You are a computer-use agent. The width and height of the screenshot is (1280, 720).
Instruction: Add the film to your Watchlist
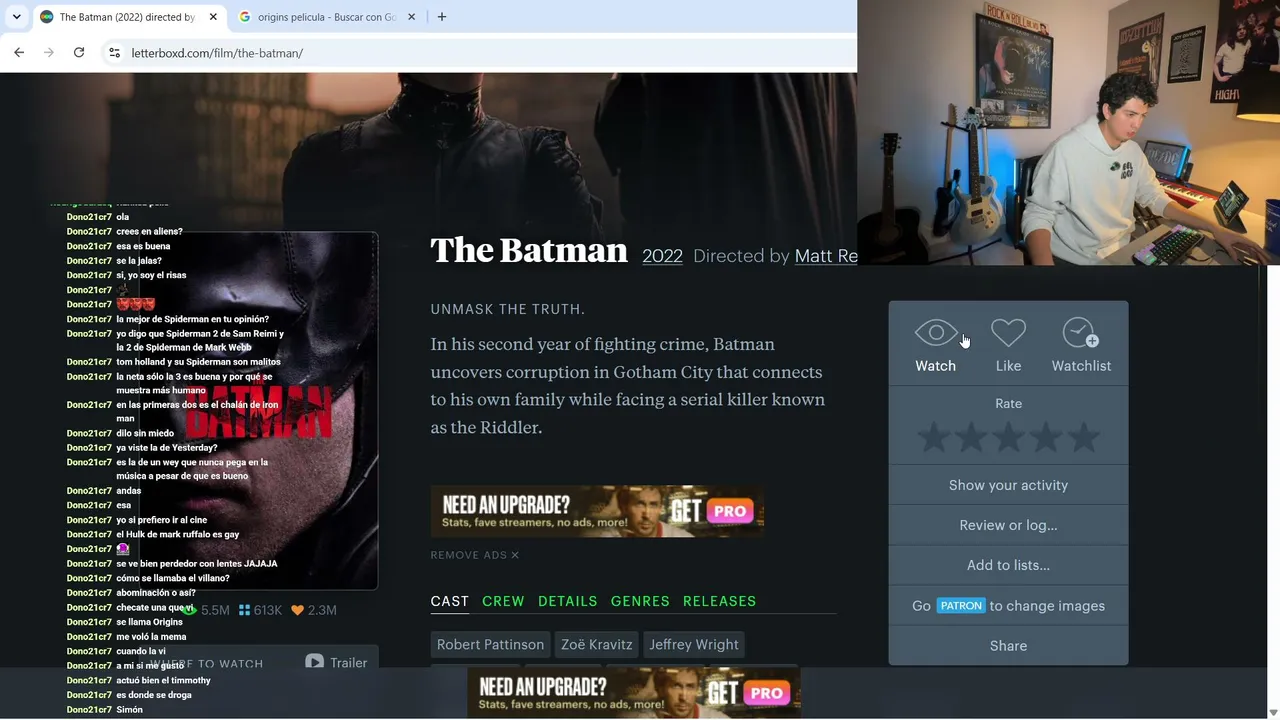coord(1081,345)
